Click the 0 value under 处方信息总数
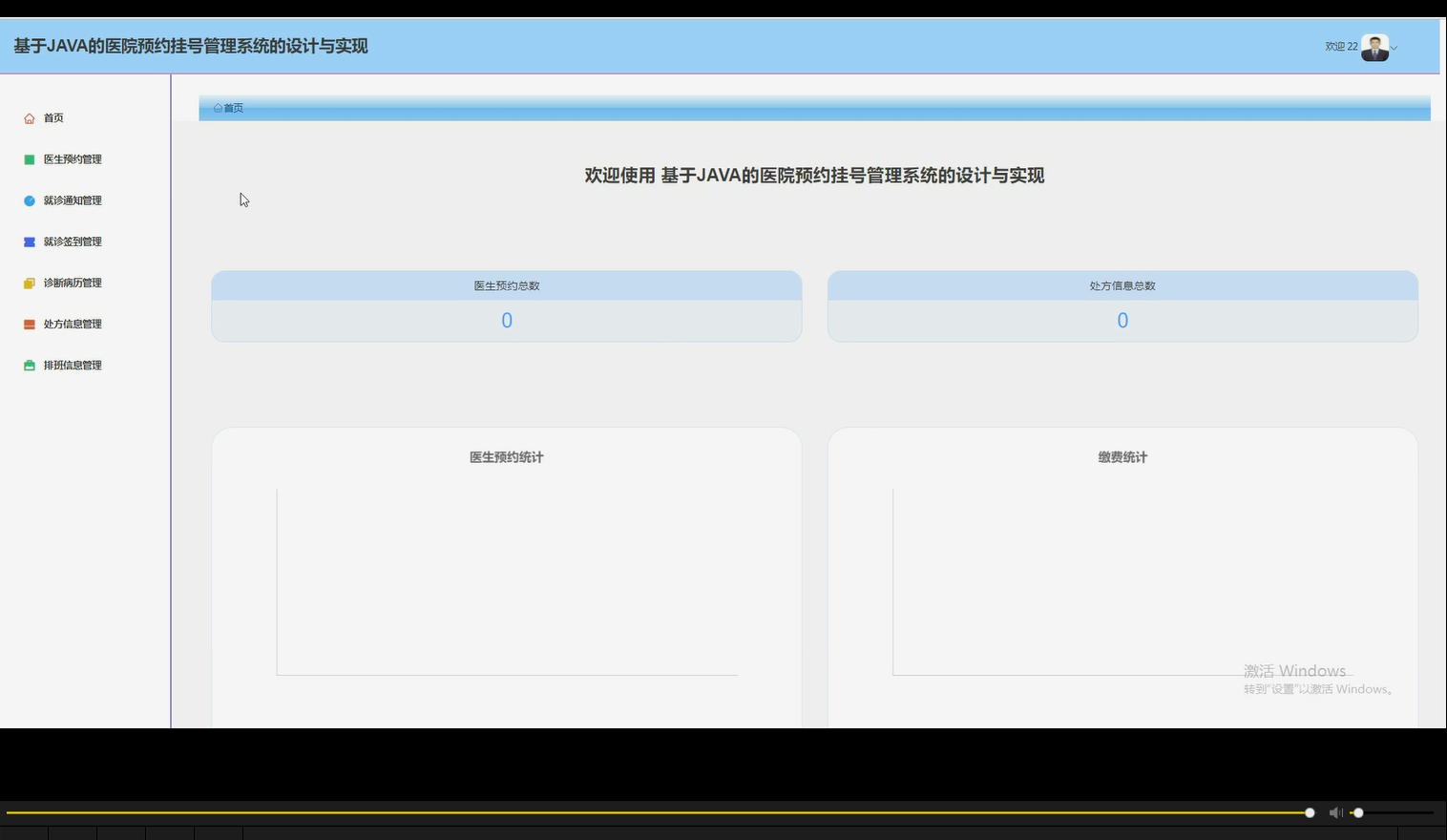 [1122, 321]
